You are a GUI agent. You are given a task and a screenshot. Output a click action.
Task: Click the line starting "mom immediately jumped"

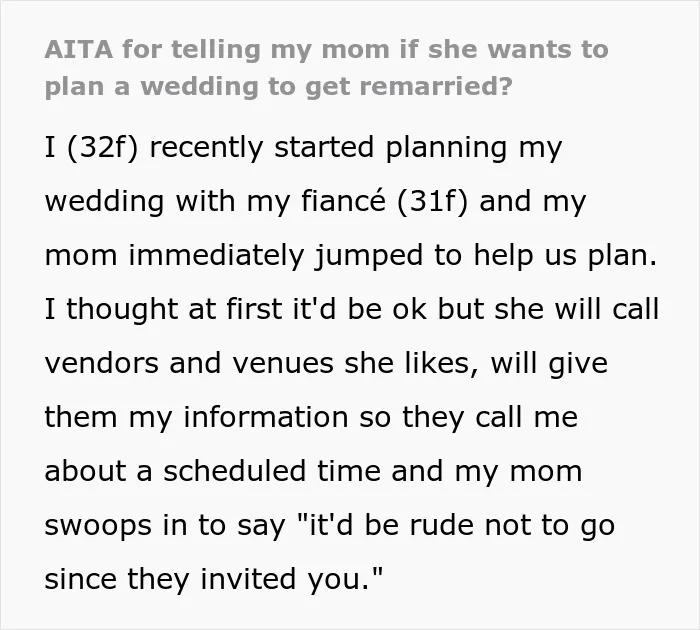coord(351,256)
